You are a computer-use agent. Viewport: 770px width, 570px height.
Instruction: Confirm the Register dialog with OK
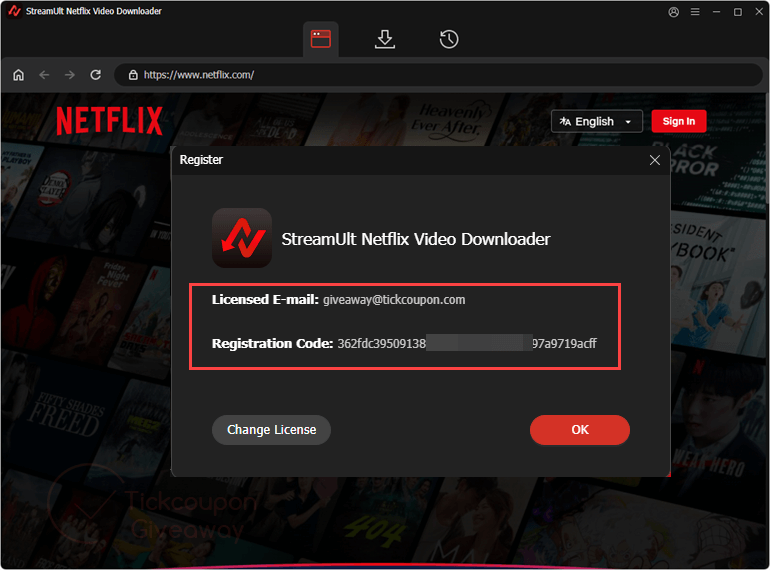pos(579,430)
